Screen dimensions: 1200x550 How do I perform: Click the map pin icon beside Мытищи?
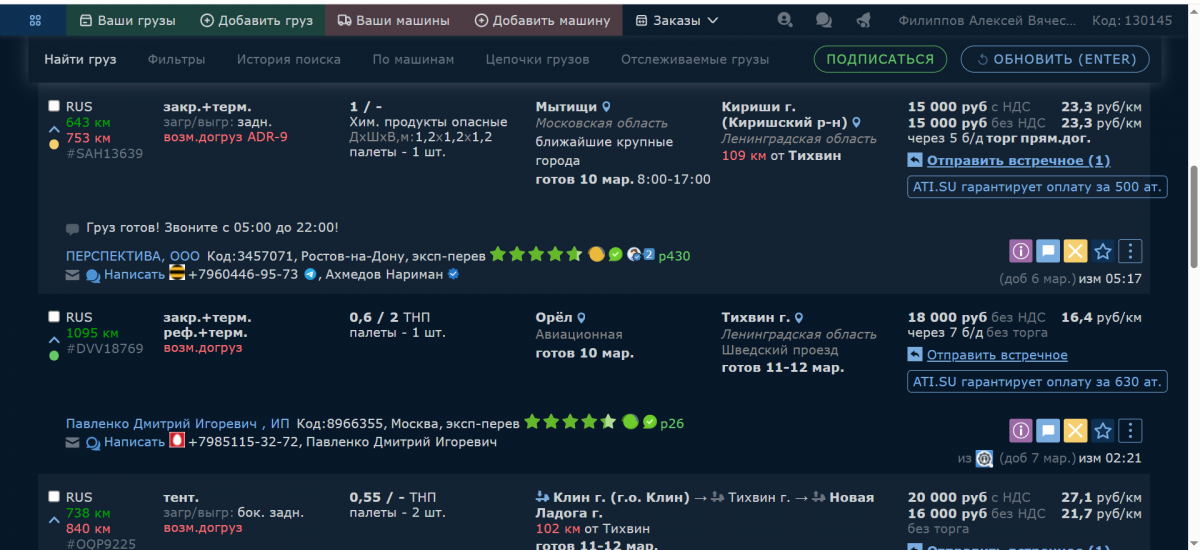606,106
